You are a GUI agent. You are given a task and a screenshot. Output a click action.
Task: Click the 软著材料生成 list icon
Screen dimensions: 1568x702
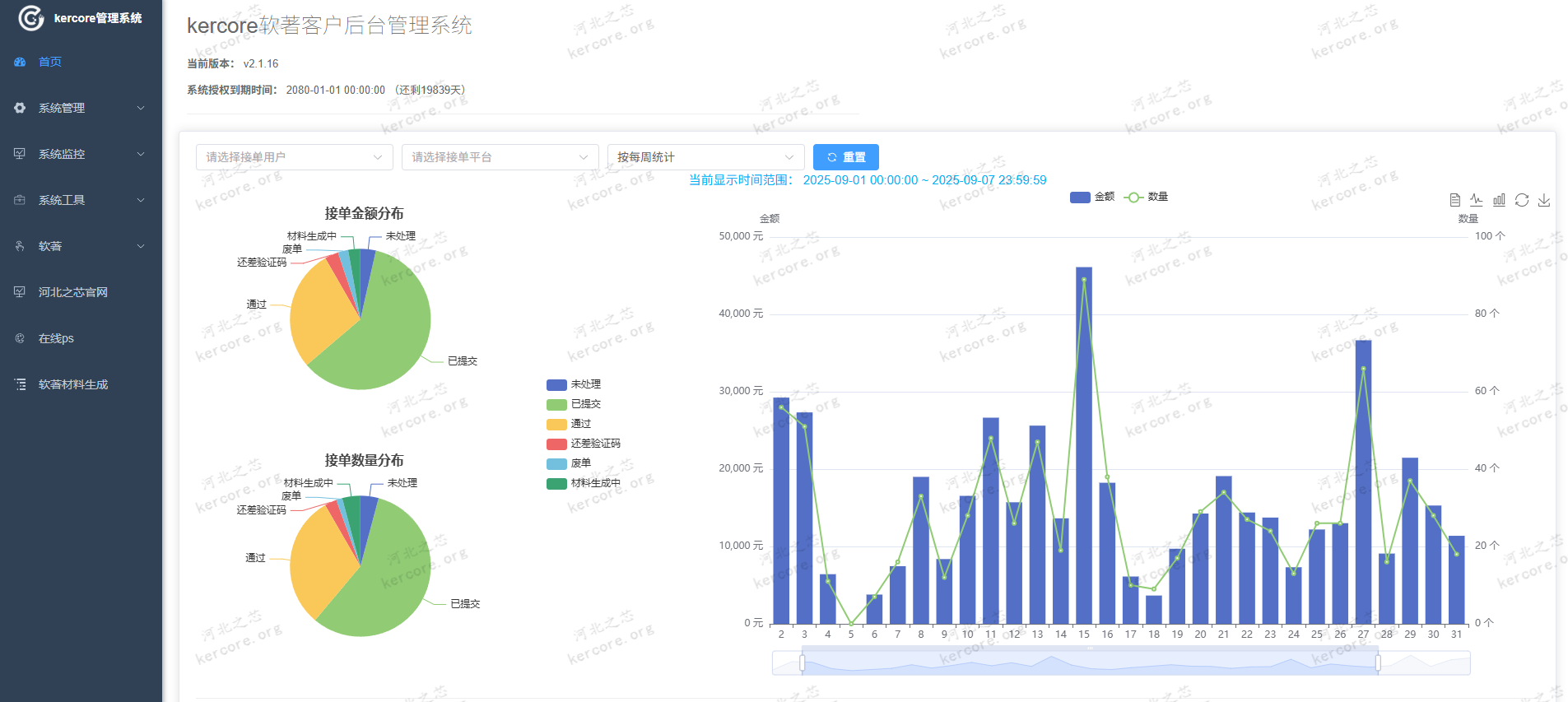click(20, 384)
